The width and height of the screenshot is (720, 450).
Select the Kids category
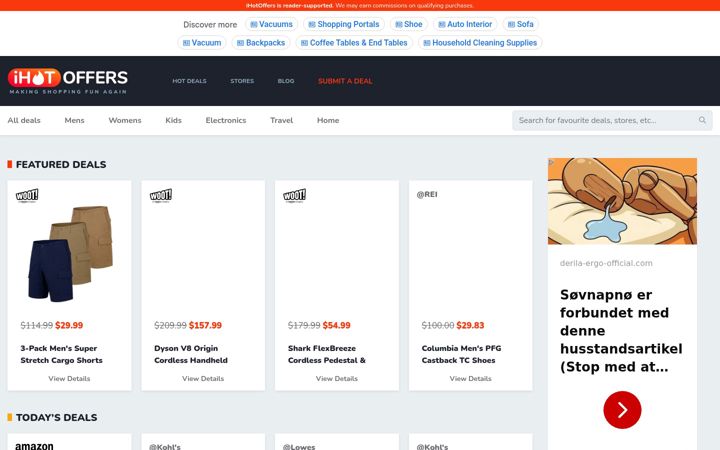[174, 120]
